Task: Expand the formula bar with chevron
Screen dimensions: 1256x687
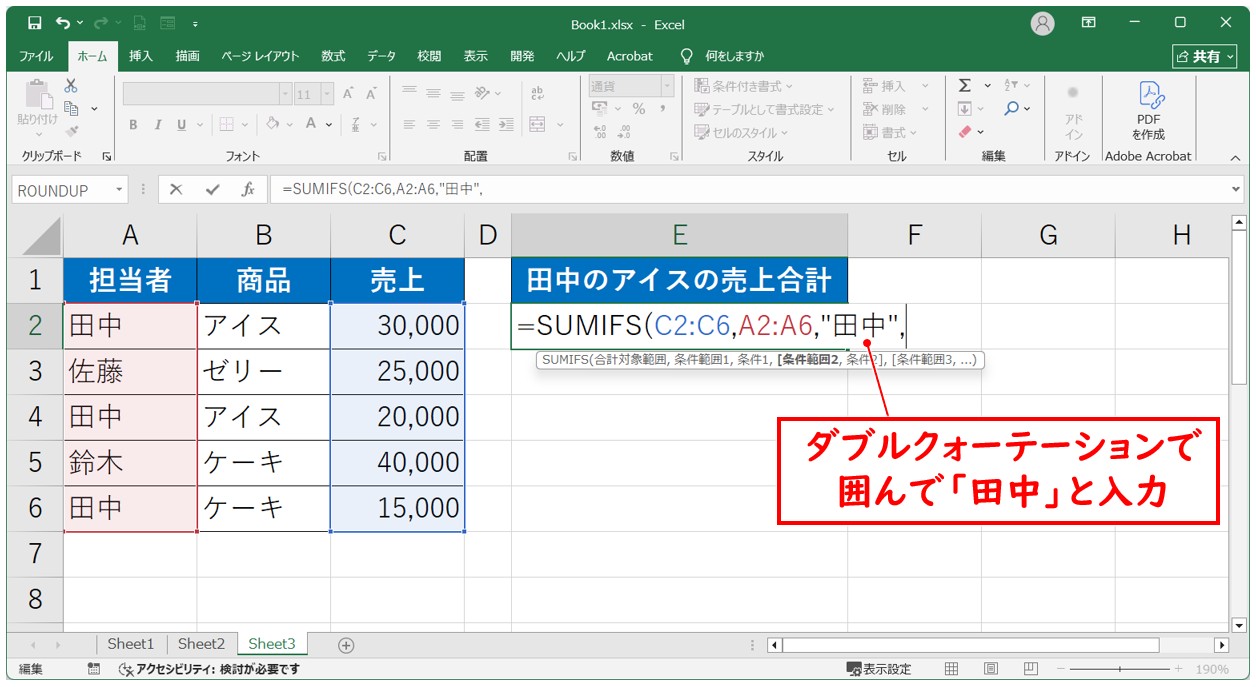Action: 1237,189
